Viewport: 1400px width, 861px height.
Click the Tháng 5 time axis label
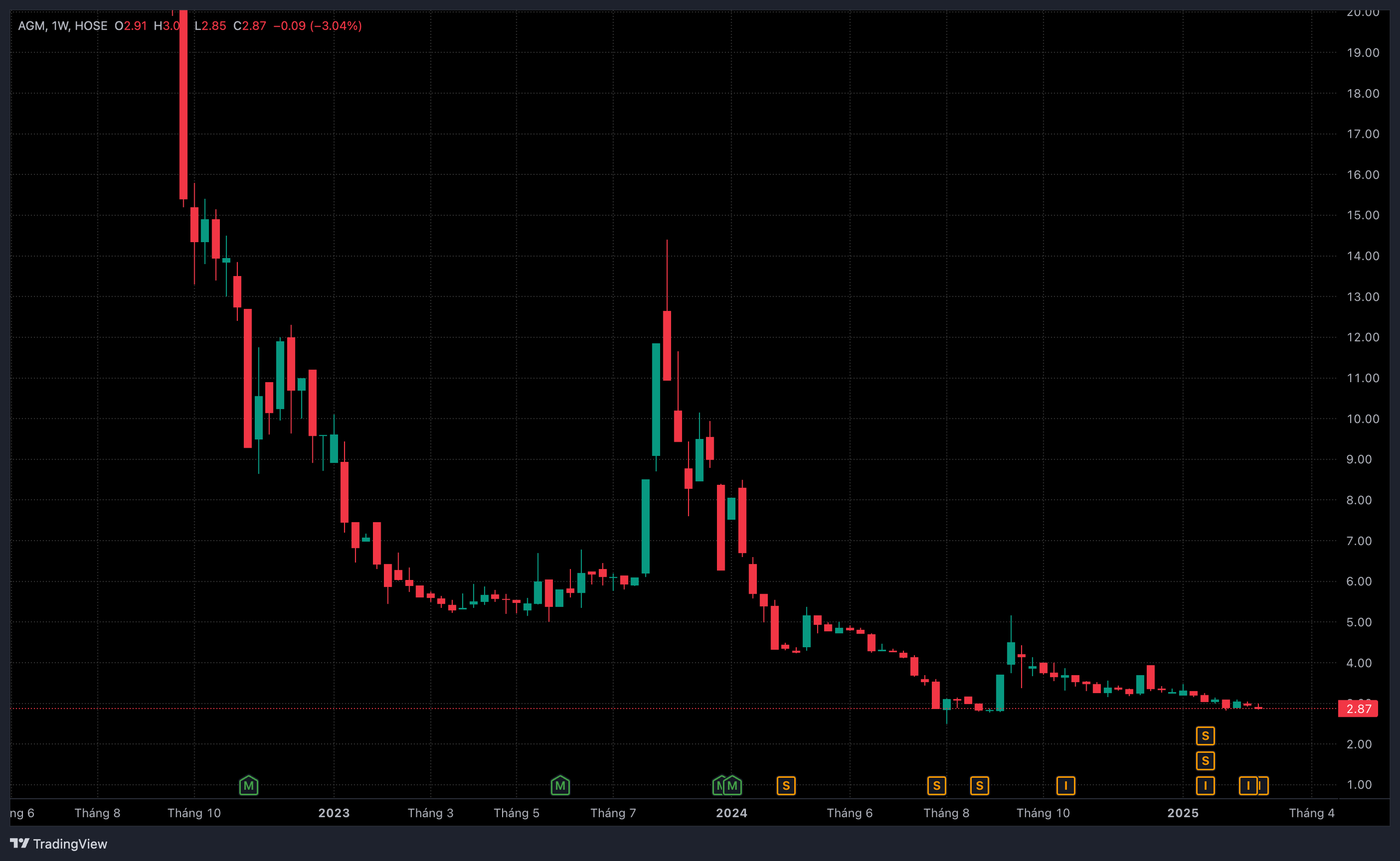(x=516, y=812)
